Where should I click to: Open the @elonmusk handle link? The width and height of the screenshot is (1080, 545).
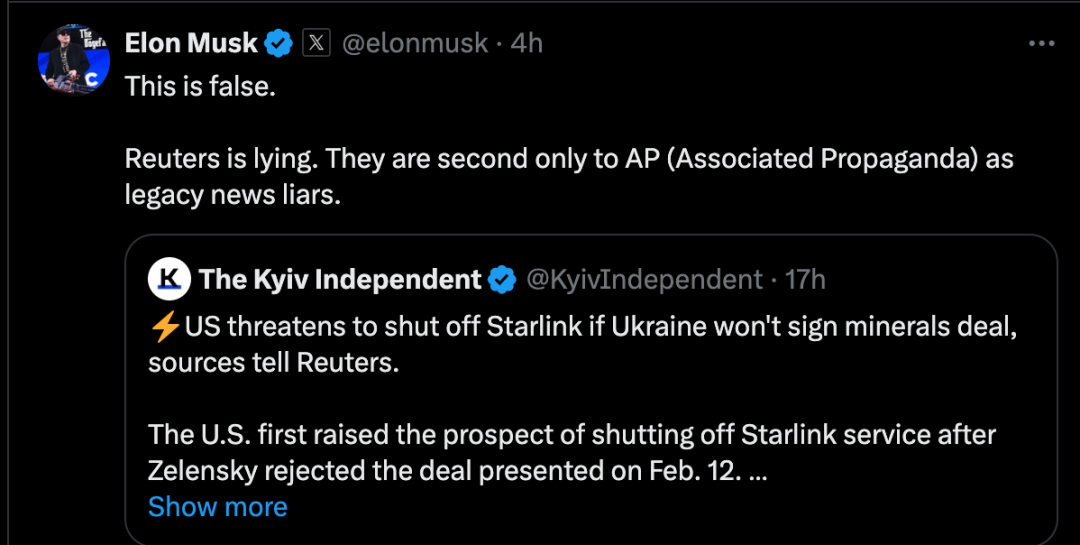pos(415,43)
